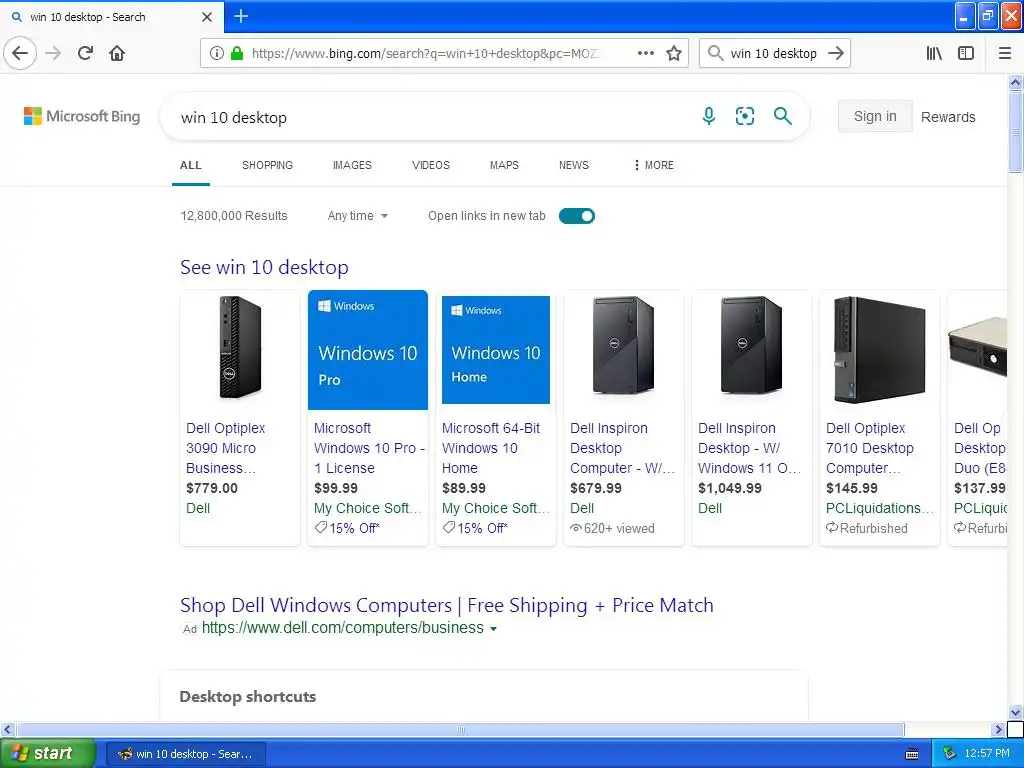This screenshot has width=1024, height=768.
Task: Click the Sign in button
Action: point(875,116)
